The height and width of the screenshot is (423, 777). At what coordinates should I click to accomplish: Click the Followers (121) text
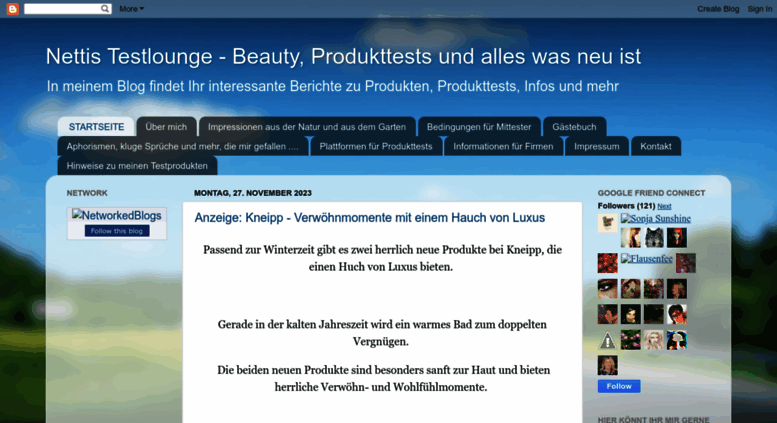point(626,206)
